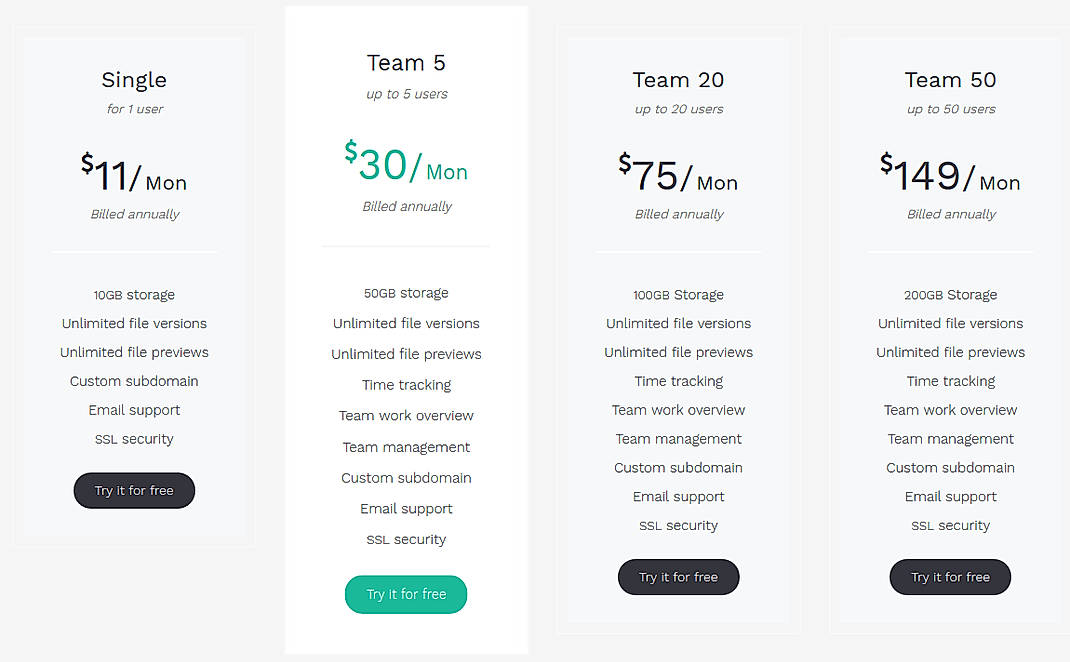Select 10GB storage feature on Single plan
The width and height of the screenshot is (1070, 662).
(134, 294)
